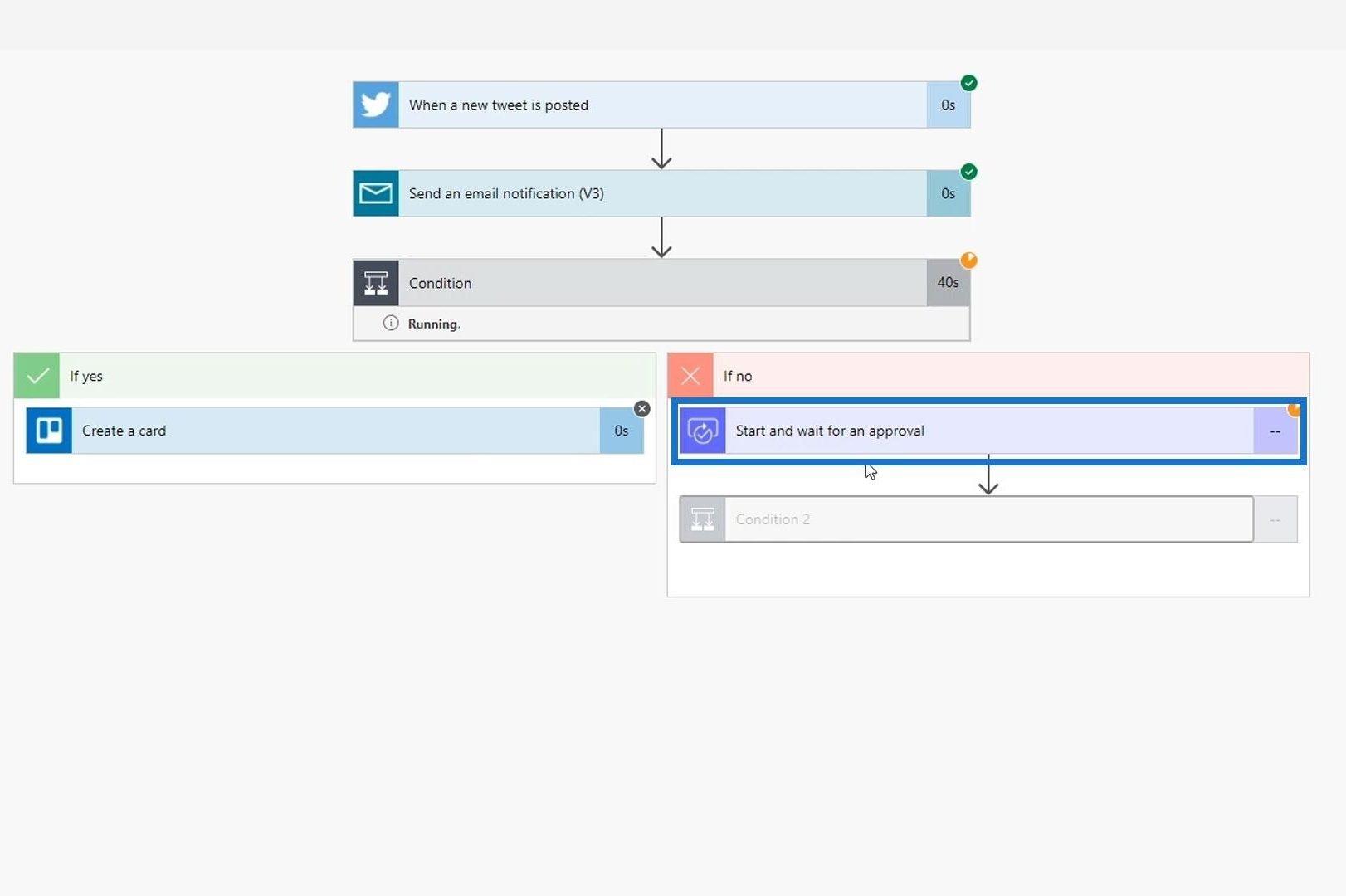The width and height of the screenshot is (1346, 896).
Task: Click the info icon beside Running
Action: pyautogui.click(x=391, y=323)
